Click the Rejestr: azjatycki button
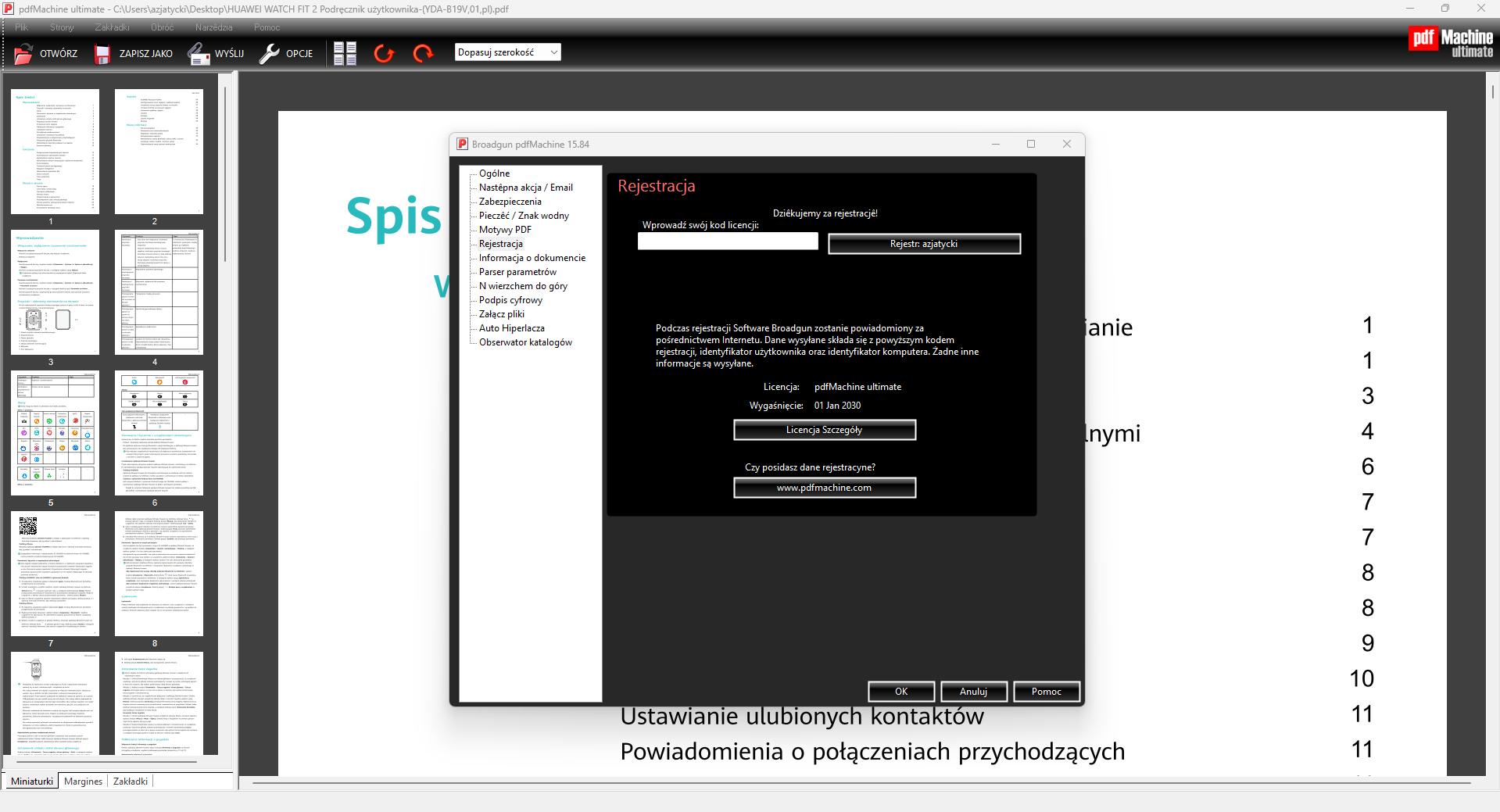The width and height of the screenshot is (1500, 812). pos(924,244)
